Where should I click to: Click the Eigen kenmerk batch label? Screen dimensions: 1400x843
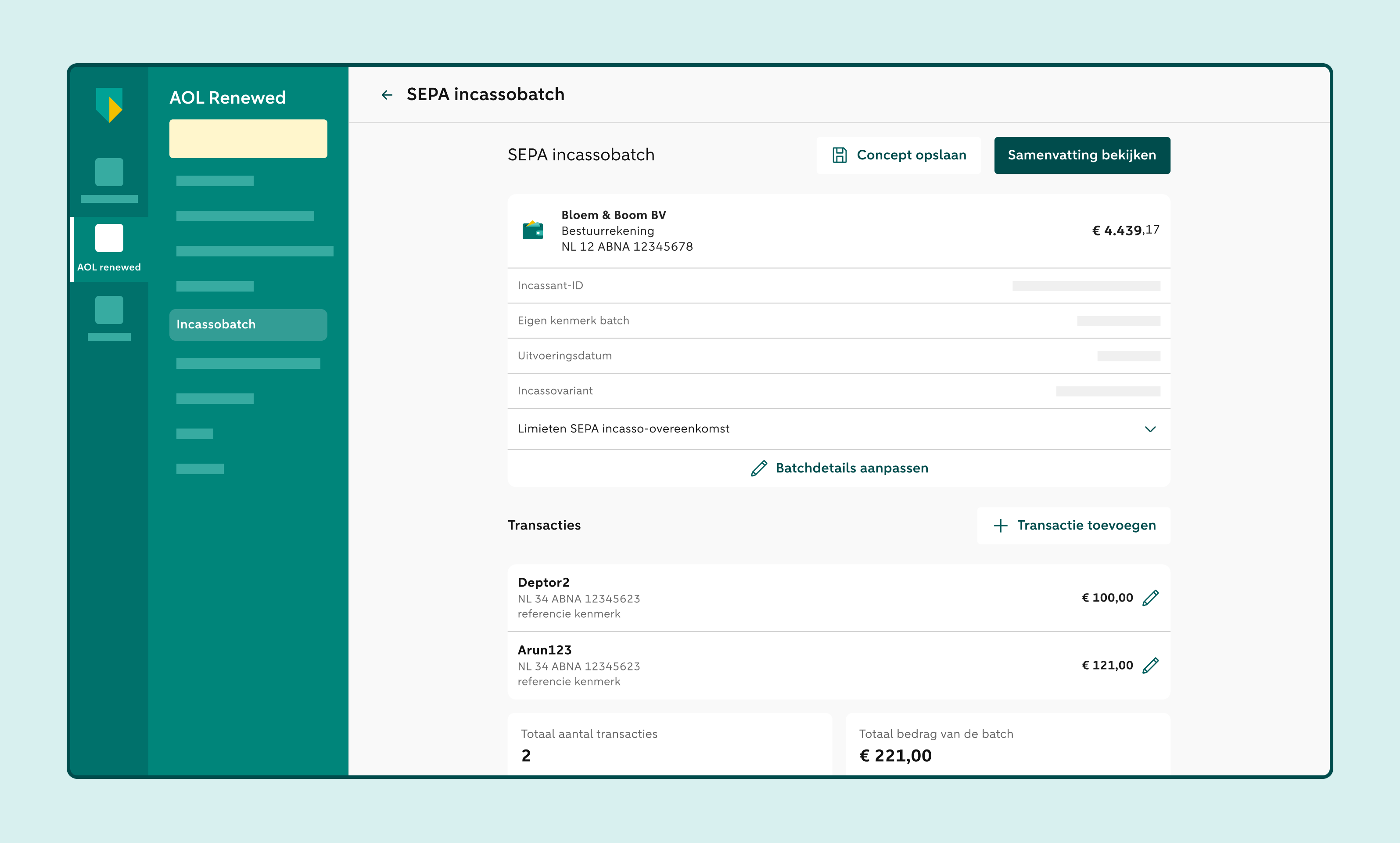click(574, 321)
